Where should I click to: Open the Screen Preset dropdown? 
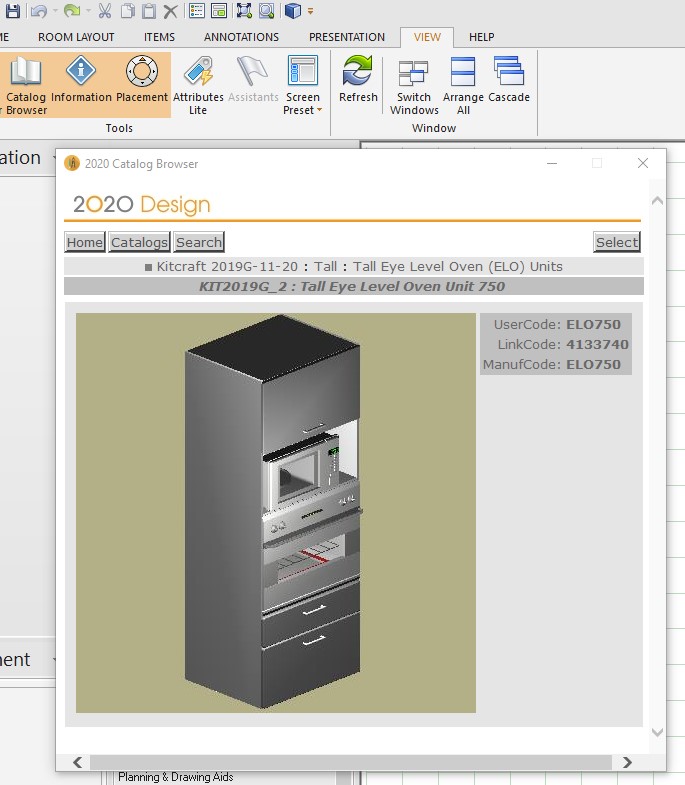point(302,85)
